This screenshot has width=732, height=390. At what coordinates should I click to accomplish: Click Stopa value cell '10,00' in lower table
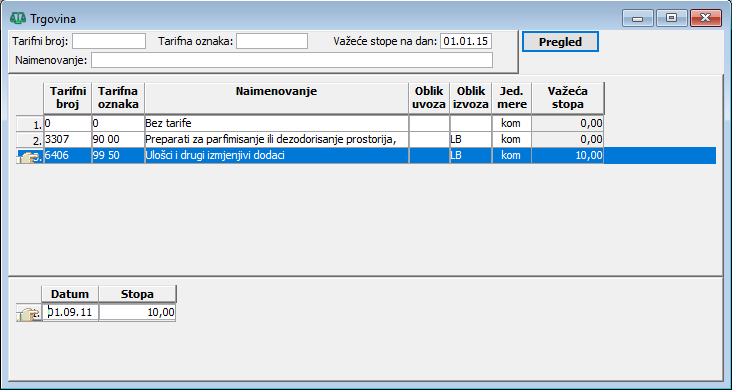tap(137, 312)
